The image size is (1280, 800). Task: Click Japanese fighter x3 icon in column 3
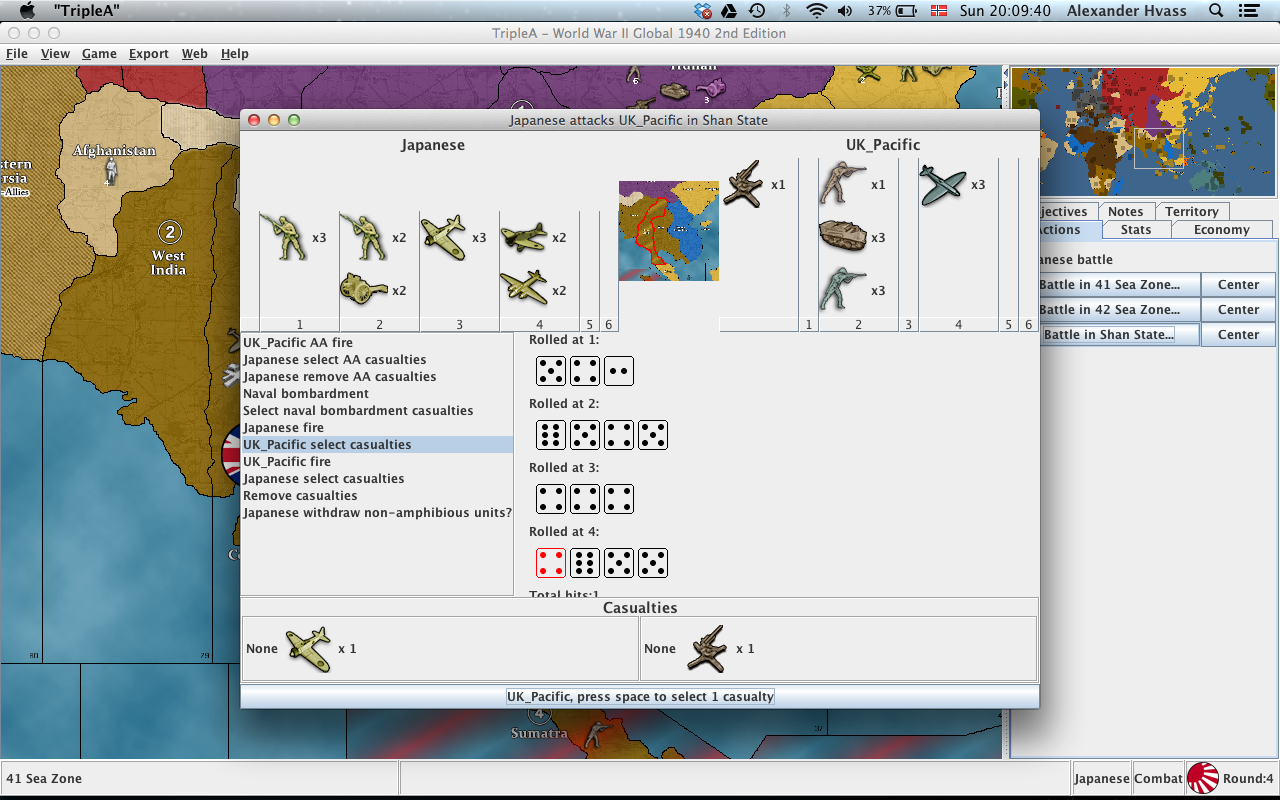(445, 237)
